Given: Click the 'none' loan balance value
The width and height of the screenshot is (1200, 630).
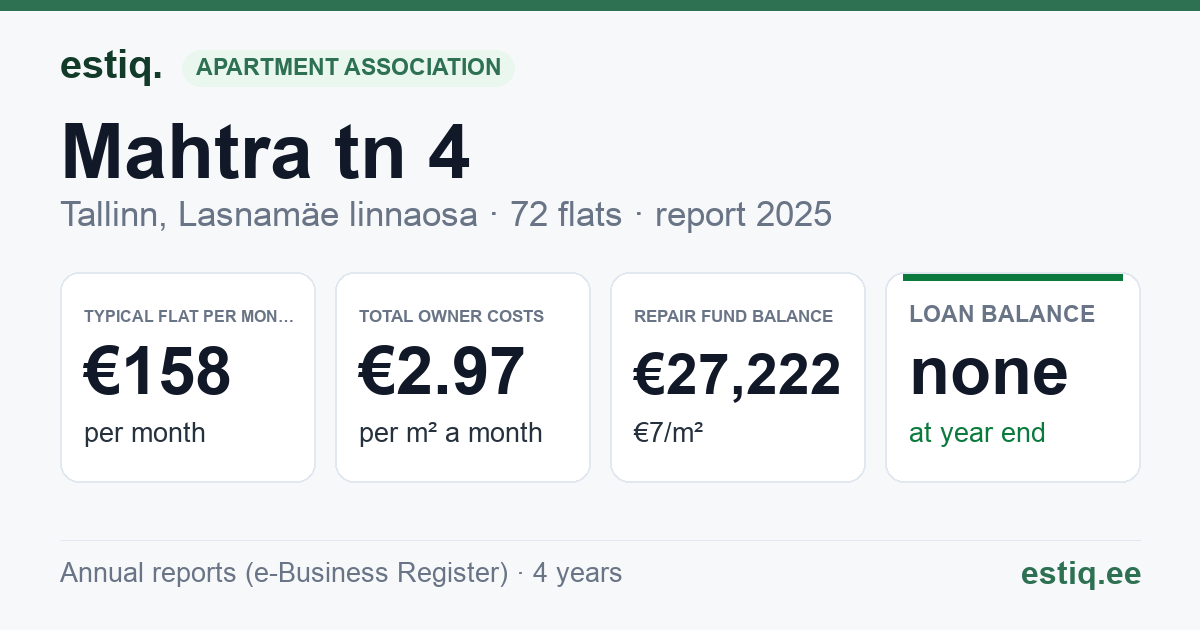Looking at the screenshot, I should (989, 372).
